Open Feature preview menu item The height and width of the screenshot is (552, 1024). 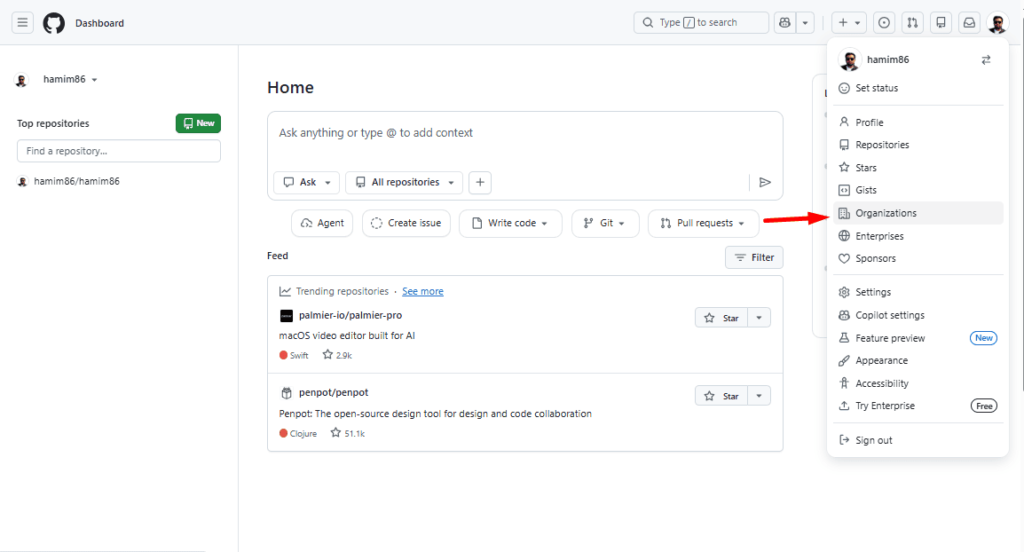pyautogui.click(x=918, y=338)
